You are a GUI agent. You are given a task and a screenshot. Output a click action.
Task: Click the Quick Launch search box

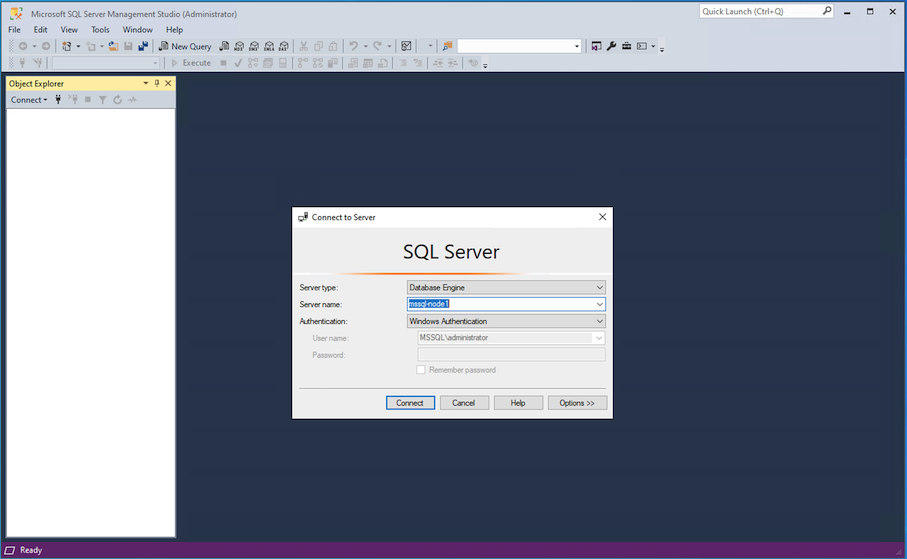point(766,11)
